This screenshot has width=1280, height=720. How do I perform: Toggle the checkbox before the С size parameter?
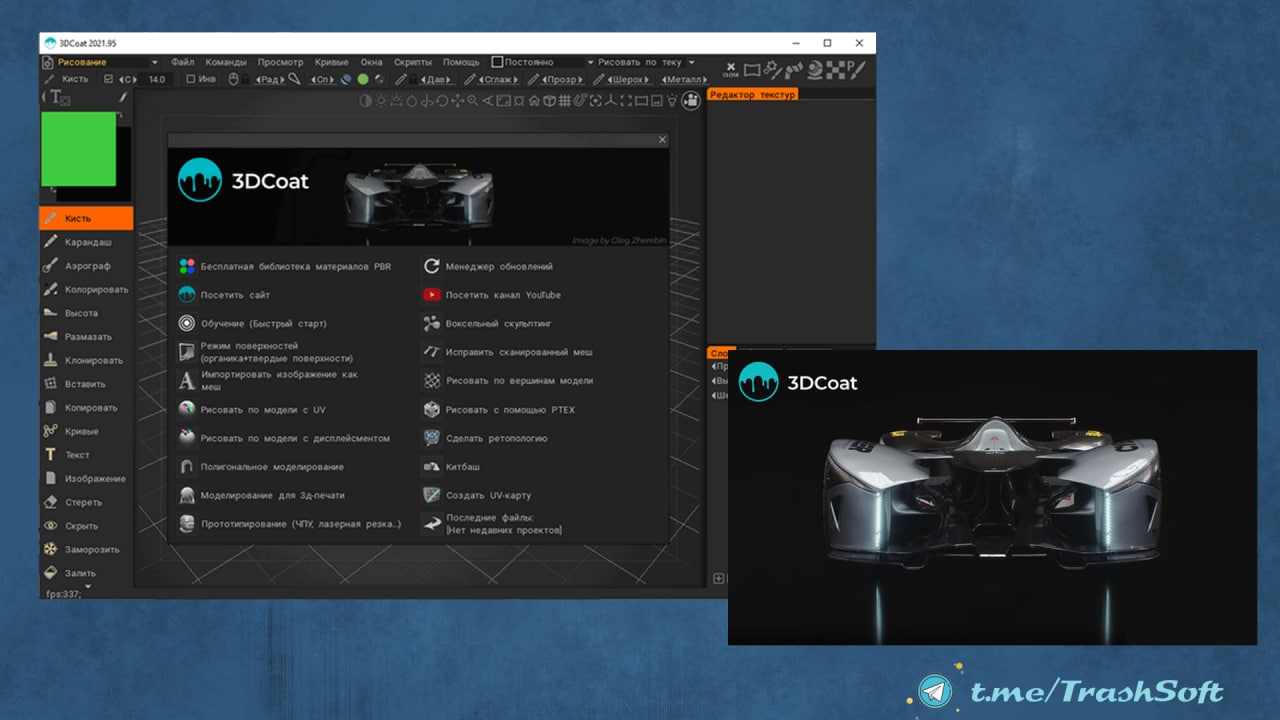pos(108,79)
